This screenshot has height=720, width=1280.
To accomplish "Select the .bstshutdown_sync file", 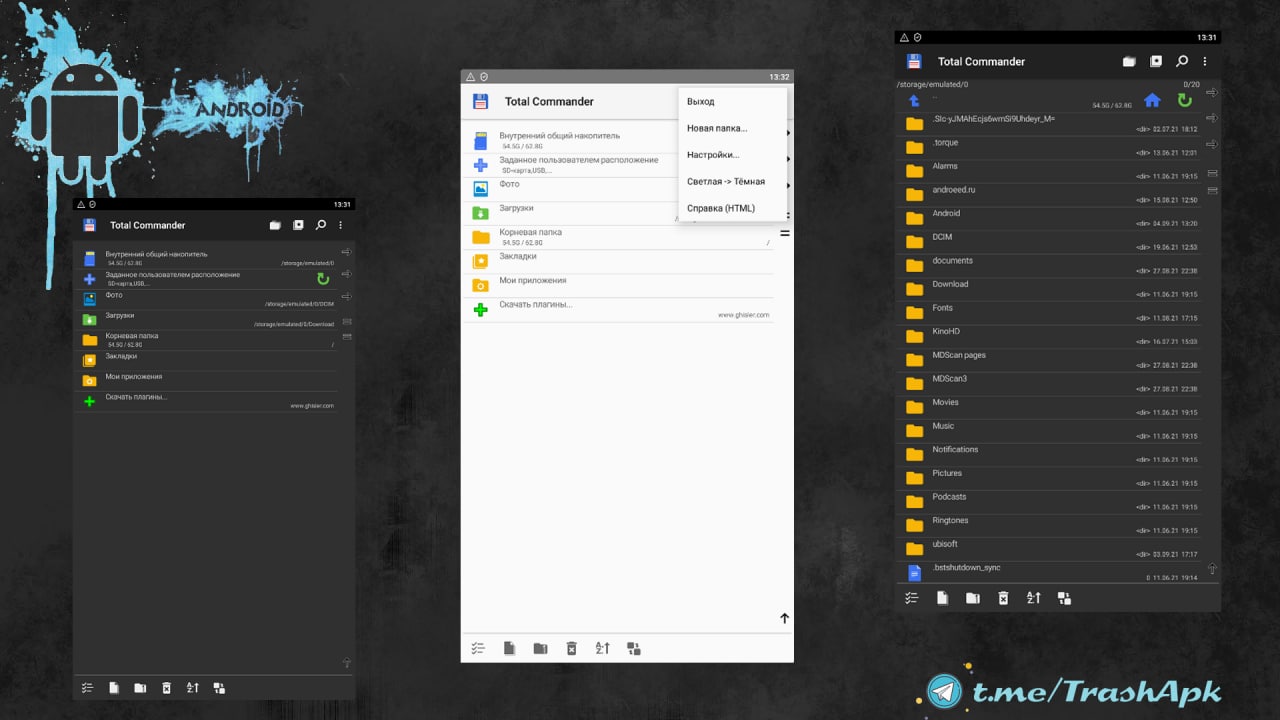I will 1051,573.
